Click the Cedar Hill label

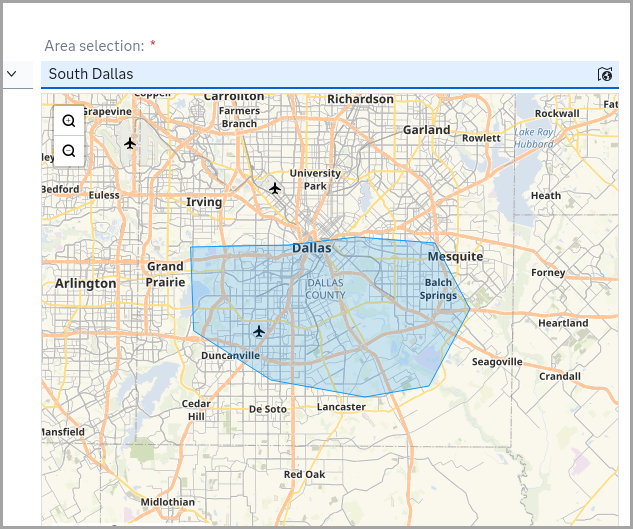coord(196,410)
